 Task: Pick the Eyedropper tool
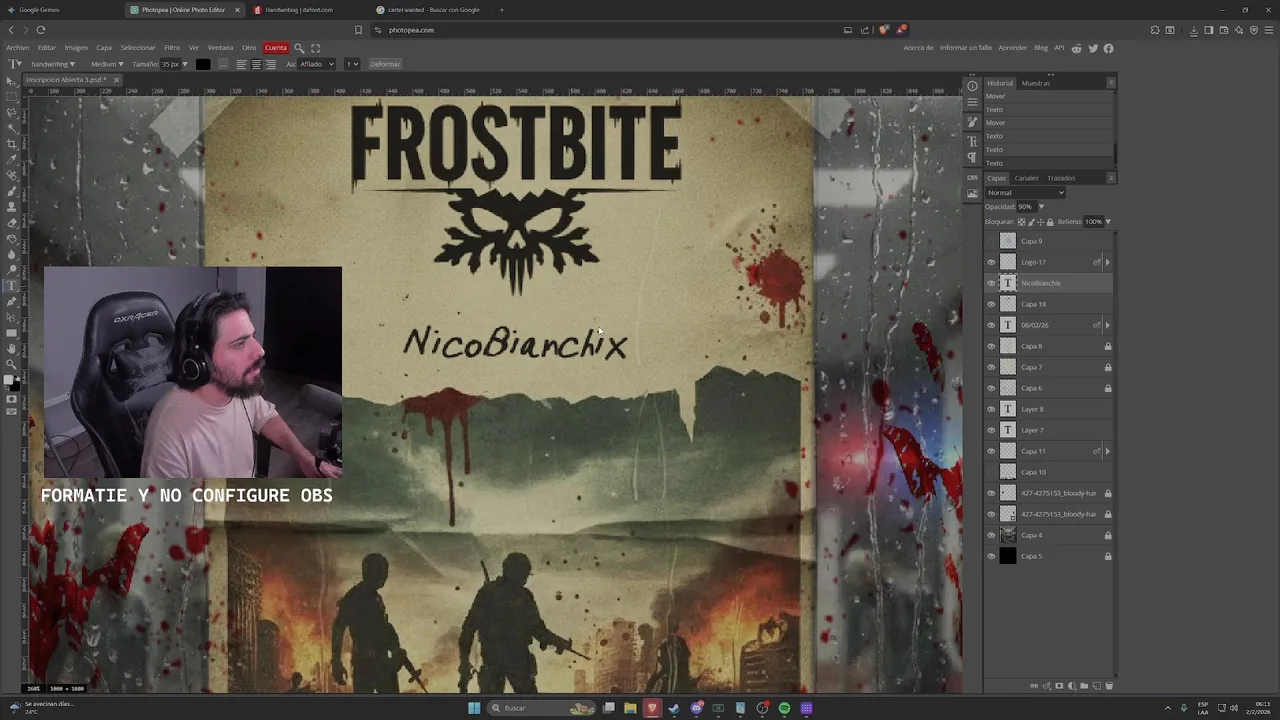click(x=12, y=160)
